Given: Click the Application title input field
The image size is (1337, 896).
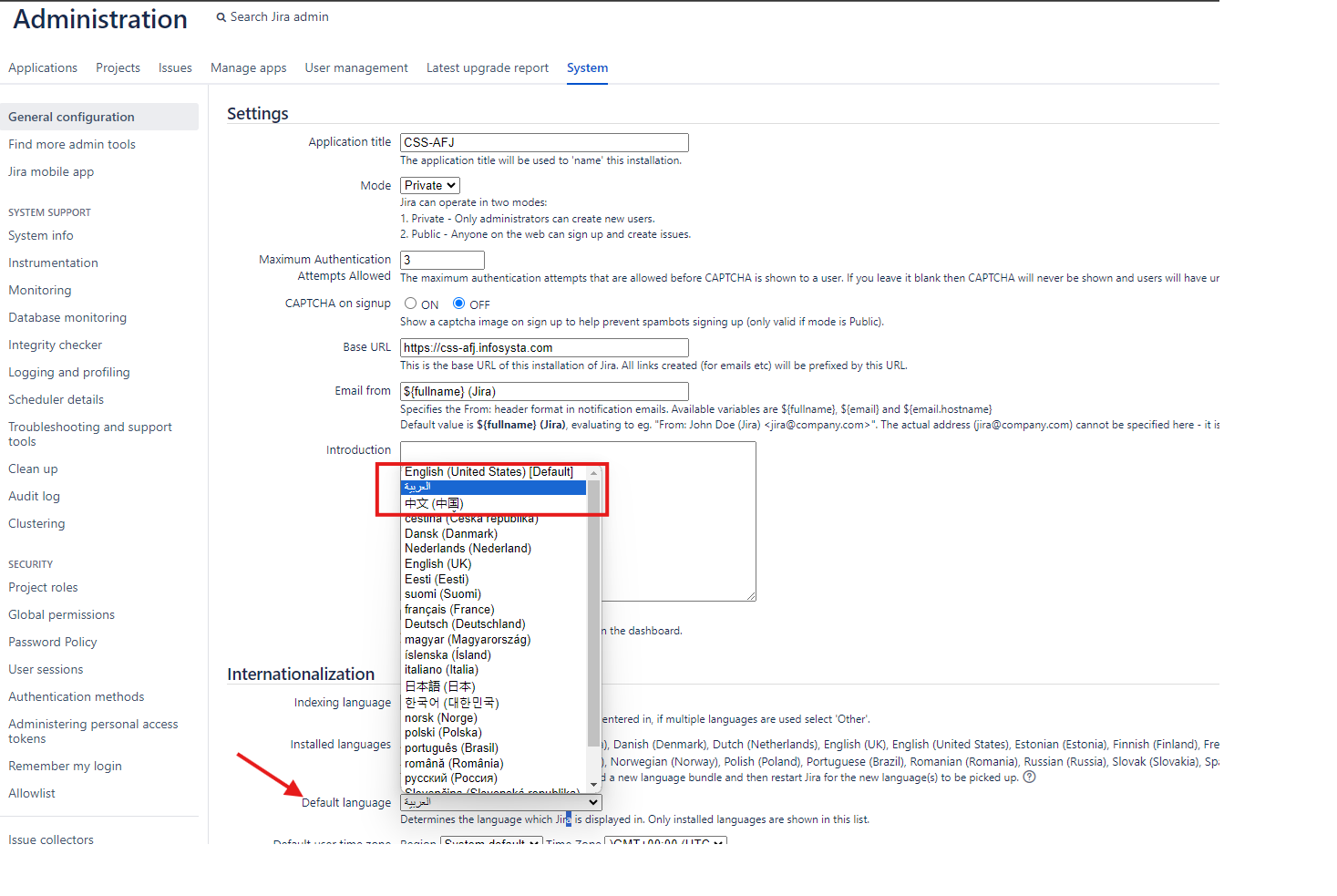Looking at the screenshot, I should click(x=543, y=142).
